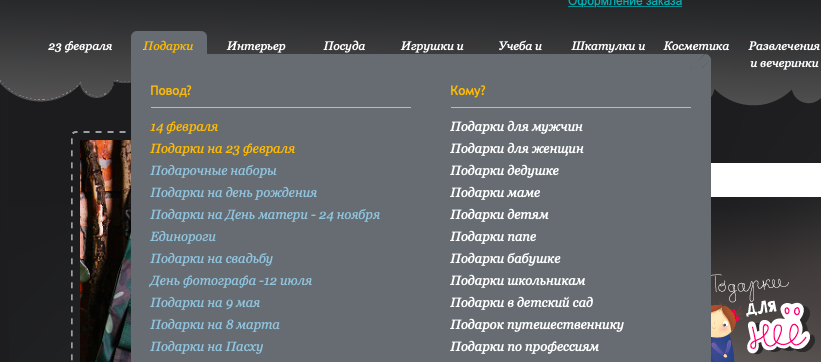
Task: Open День фотографа -12 июля
Action: (230, 281)
